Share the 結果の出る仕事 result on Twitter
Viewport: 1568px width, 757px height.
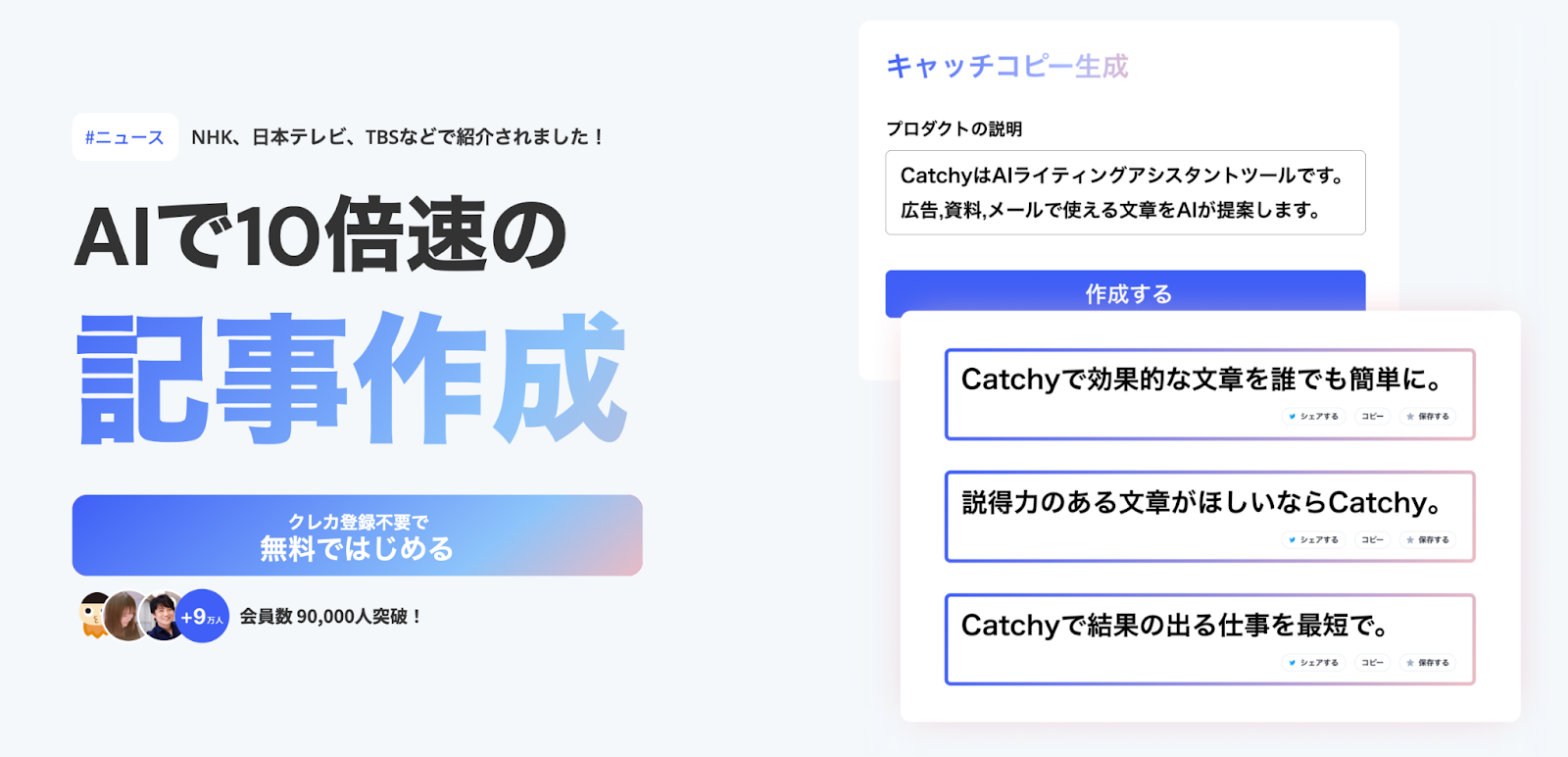1313,663
